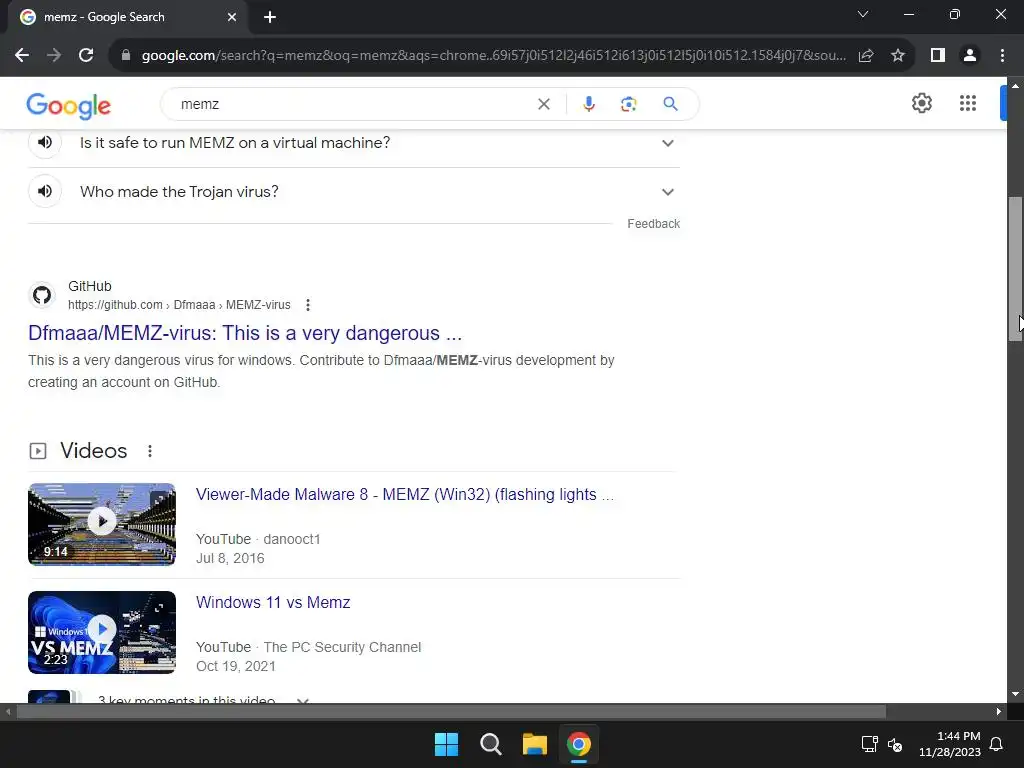Open Windows notifications bell
The height and width of the screenshot is (768, 1024).
pyautogui.click(x=996, y=744)
